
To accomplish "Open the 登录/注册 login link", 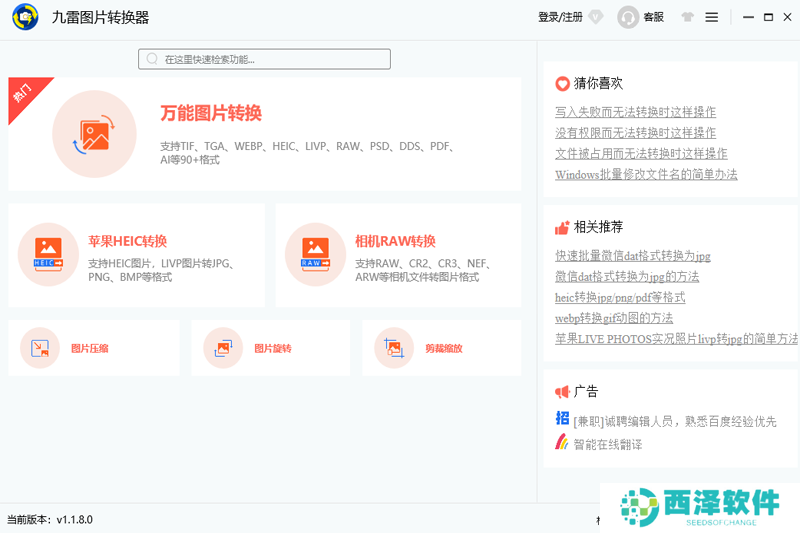I will [560, 17].
